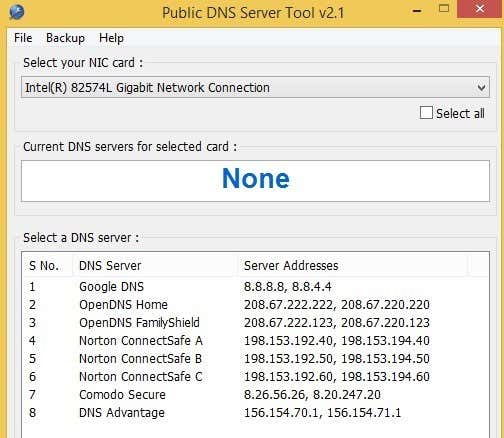Click address 198.153.192.40, 198.153.194.40
504x438 pixels.
337,341
